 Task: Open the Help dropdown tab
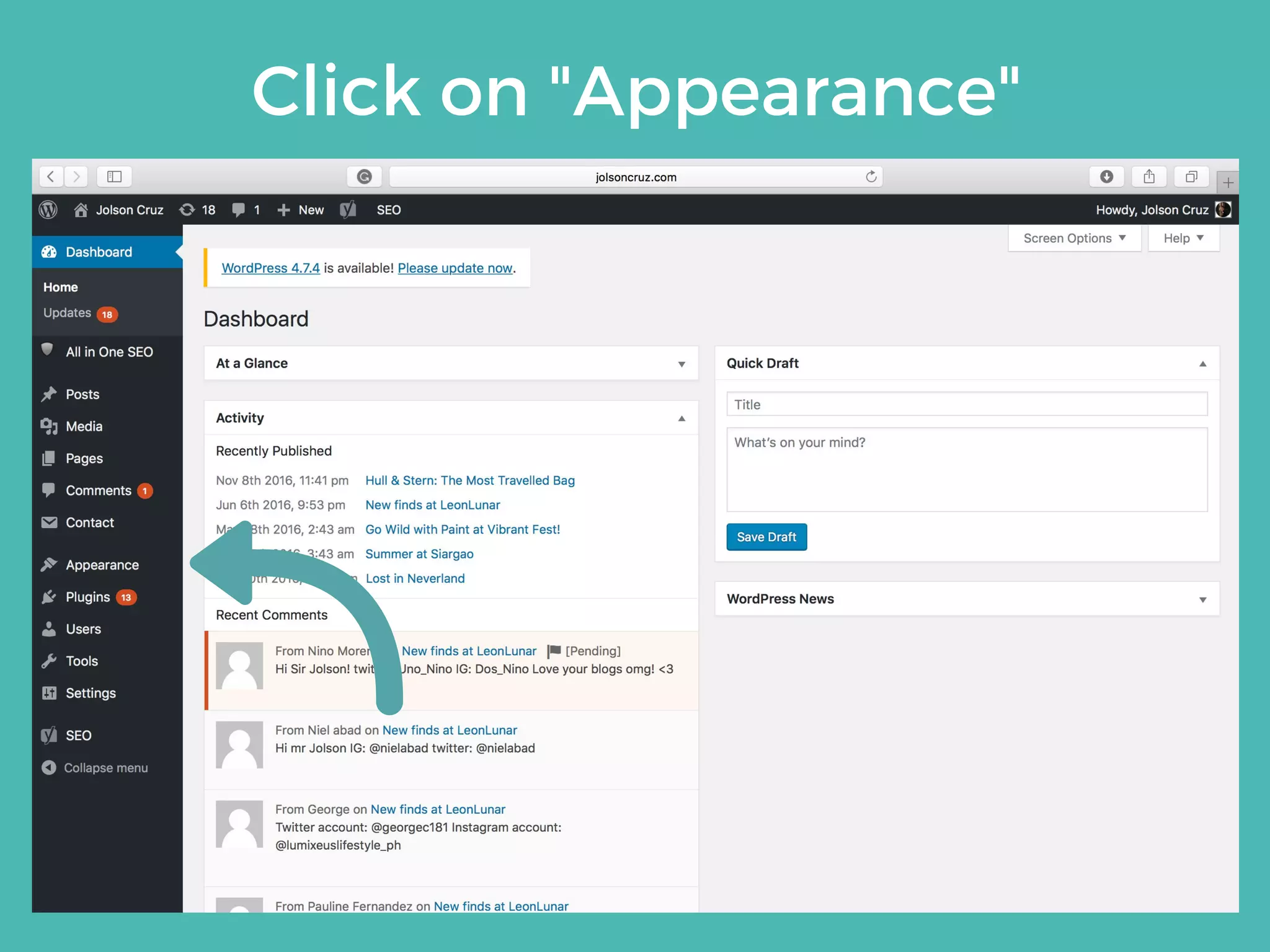click(x=1183, y=238)
